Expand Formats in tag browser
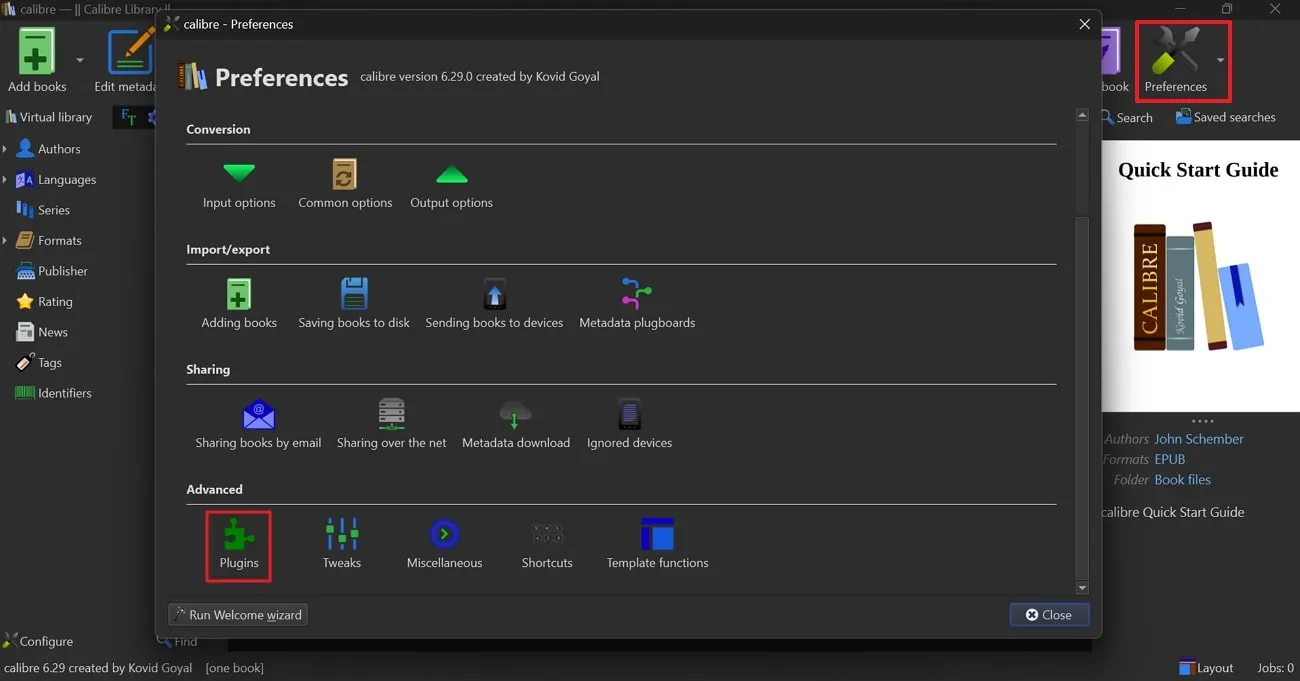 (x=5, y=241)
